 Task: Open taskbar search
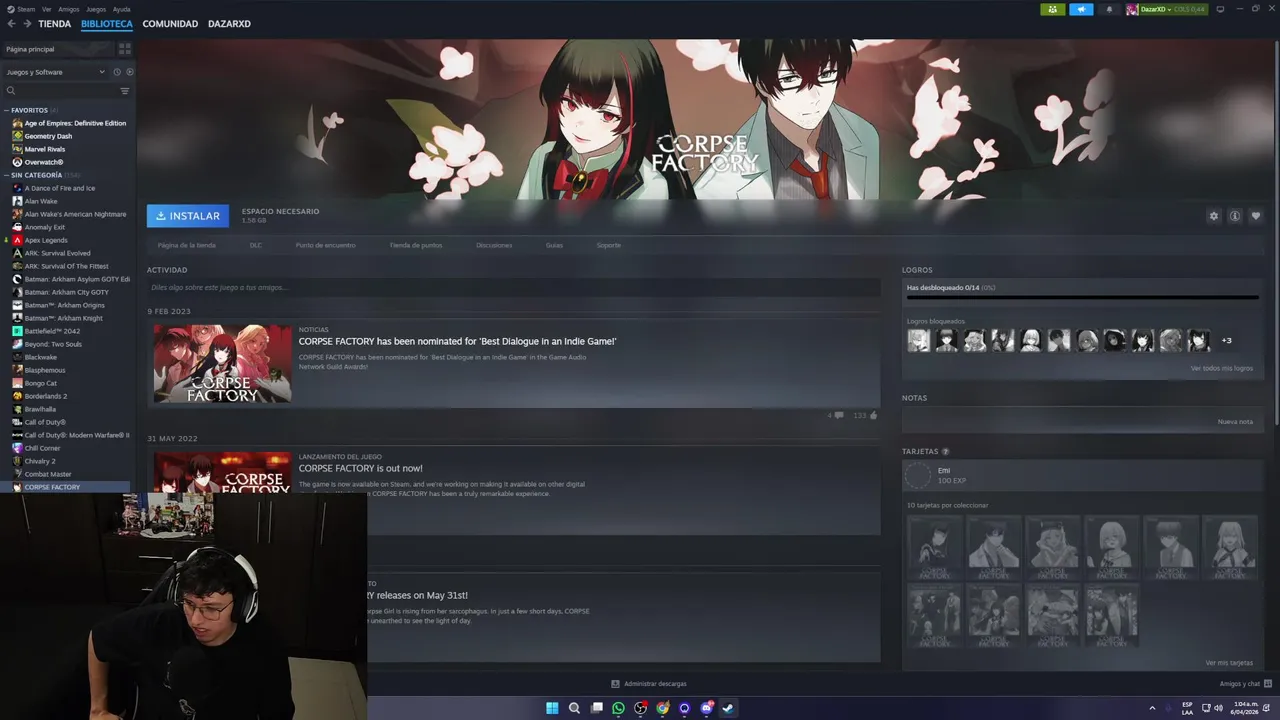tap(574, 708)
